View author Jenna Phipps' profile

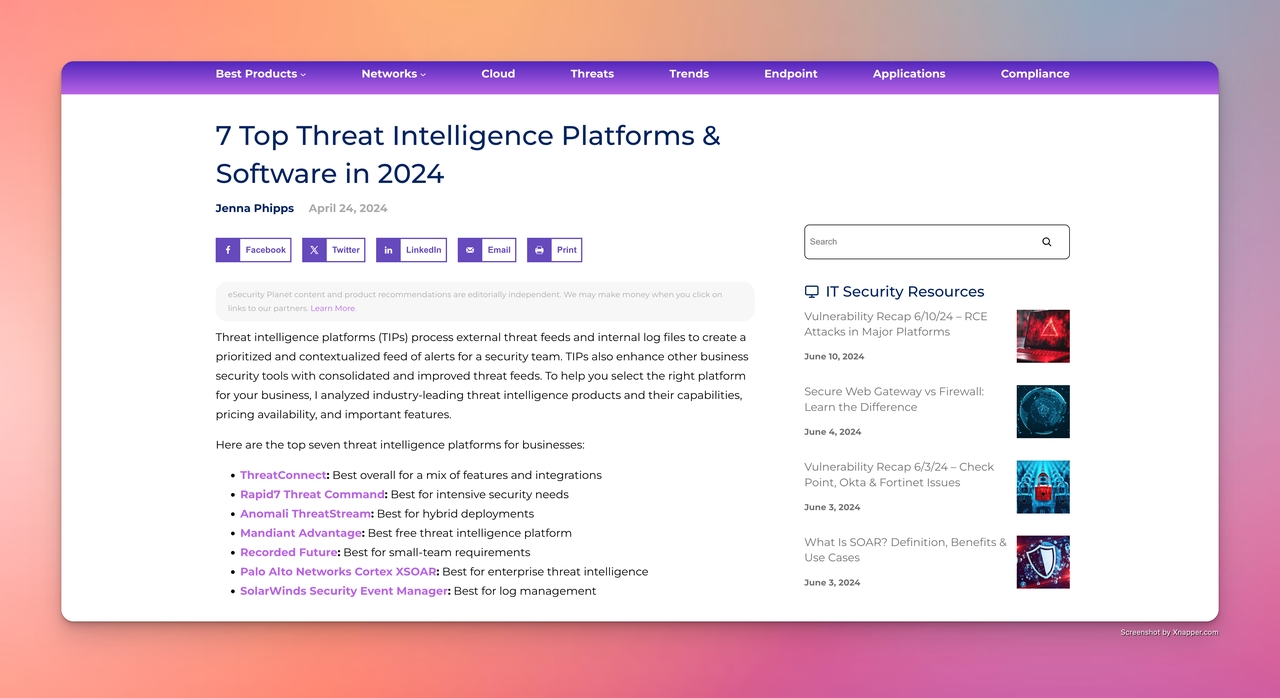[254, 209]
